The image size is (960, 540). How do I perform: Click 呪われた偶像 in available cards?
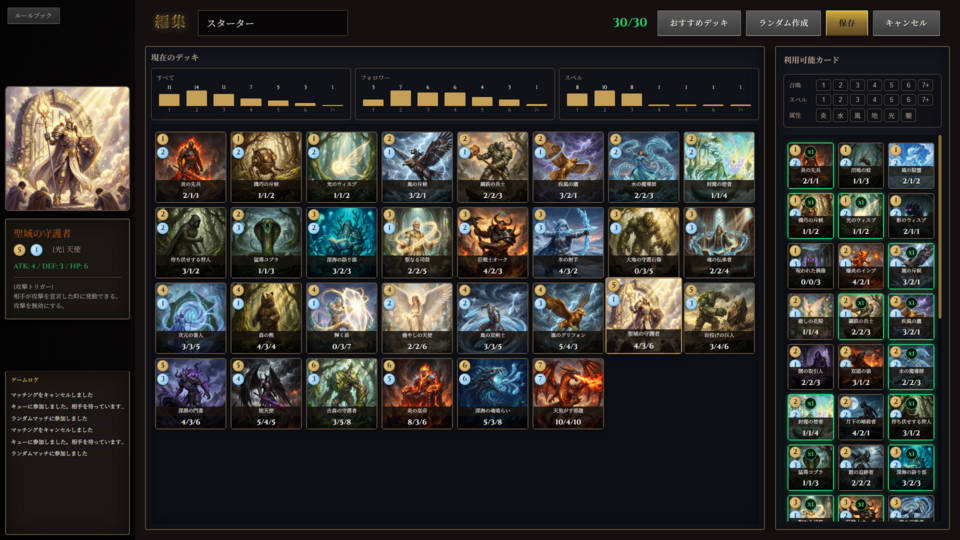coord(810,267)
